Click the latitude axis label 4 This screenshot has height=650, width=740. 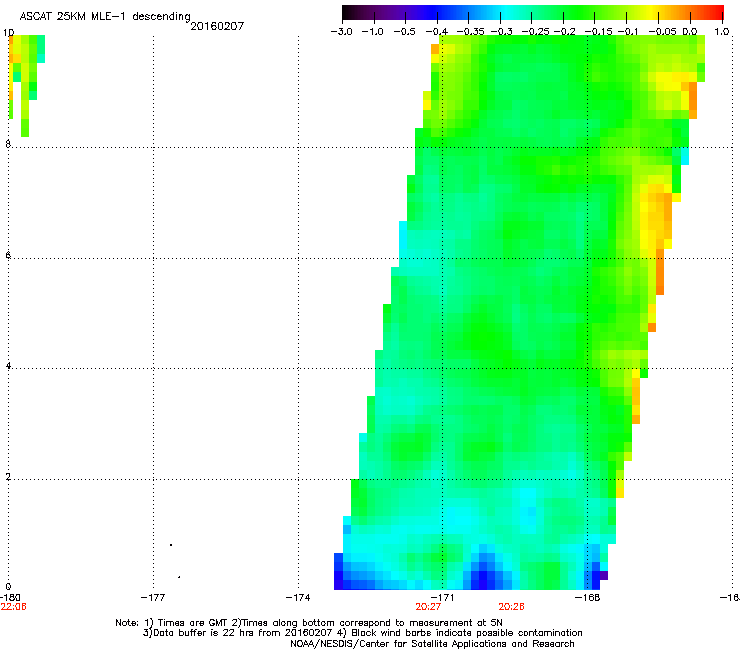pyautogui.click(x=8, y=366)
